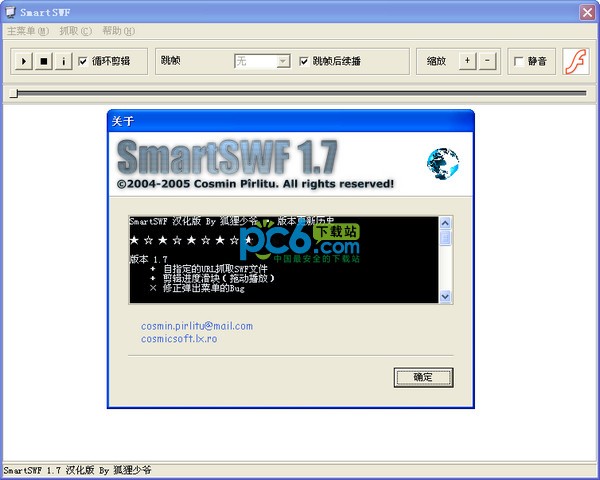
Task: Click the SmartSWF icon in the title bar
Action: click(x=10, y=12)
